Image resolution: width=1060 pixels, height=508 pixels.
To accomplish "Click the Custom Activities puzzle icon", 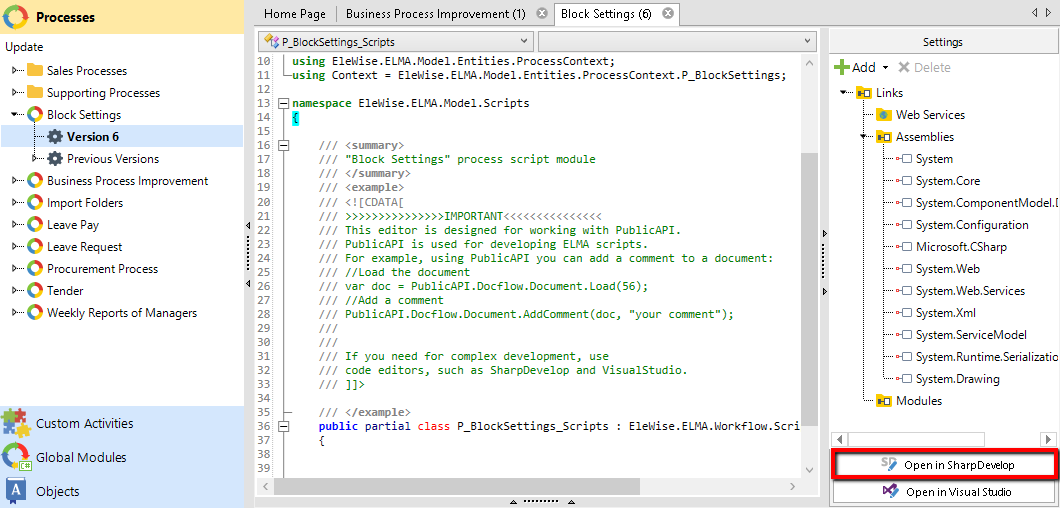I will 16,423.
